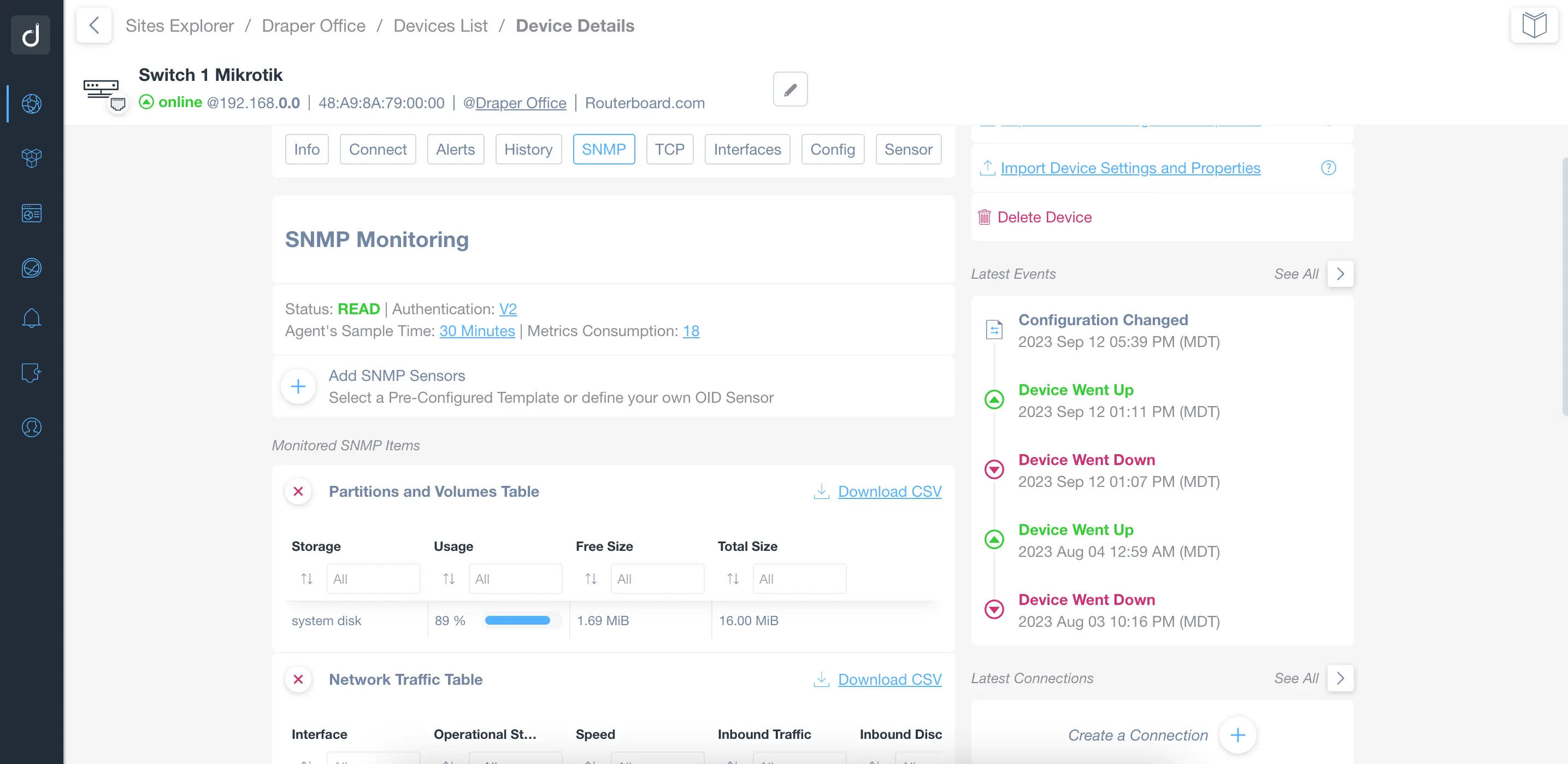
Task: Open Import Device Settings and Properties link
Action: point(1130,168)
